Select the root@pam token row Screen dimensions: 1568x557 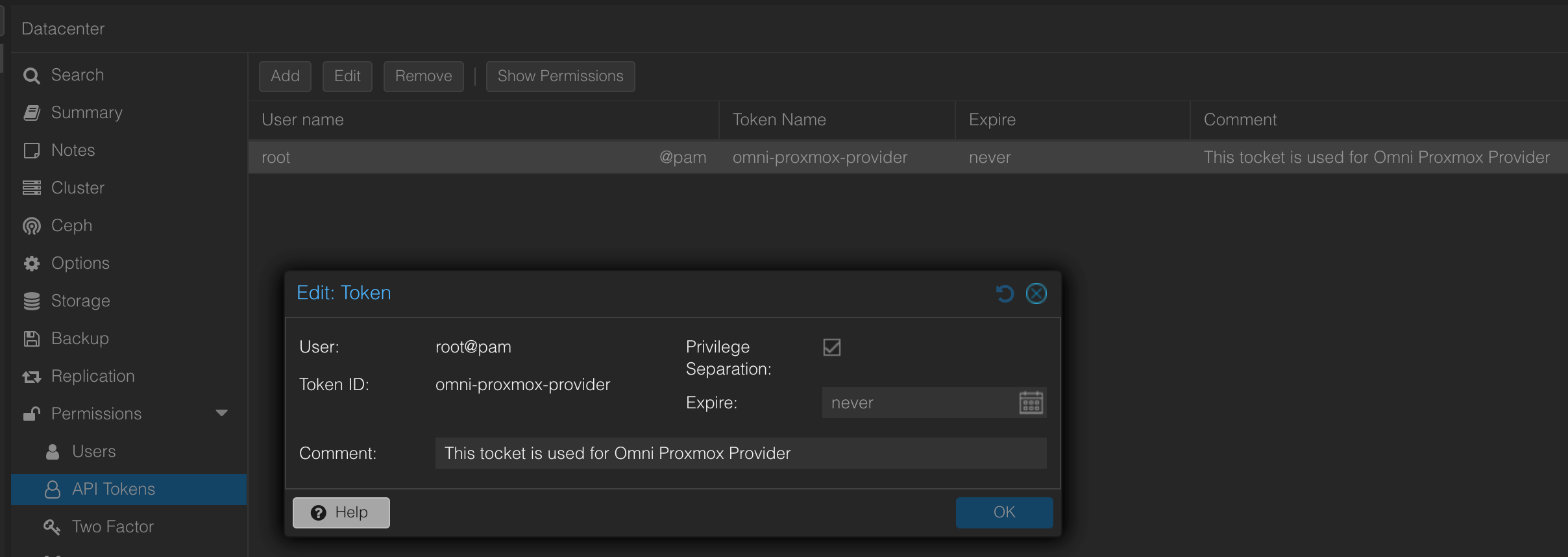click(908, 158)
